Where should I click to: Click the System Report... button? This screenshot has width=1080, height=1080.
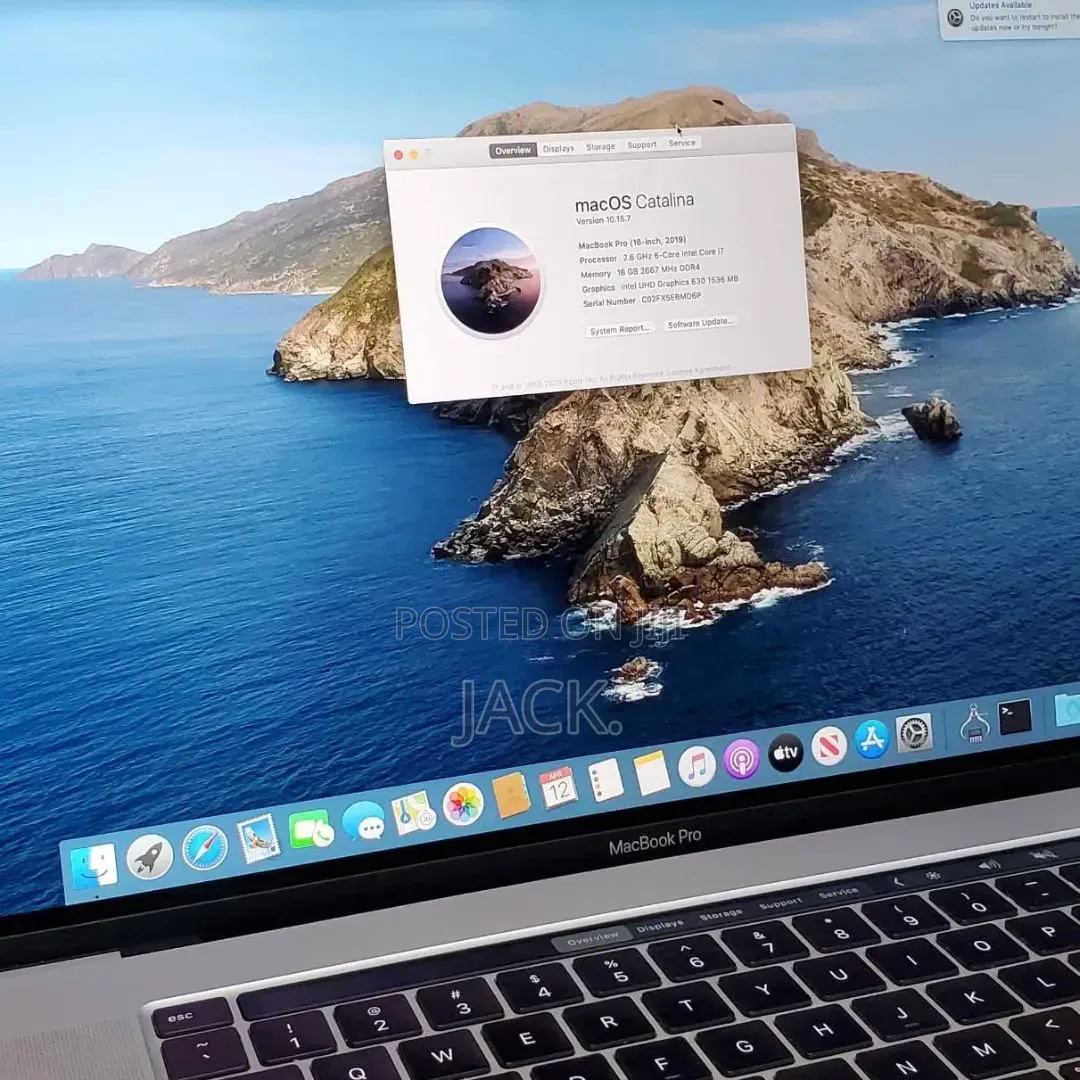(x=620, y=330)
